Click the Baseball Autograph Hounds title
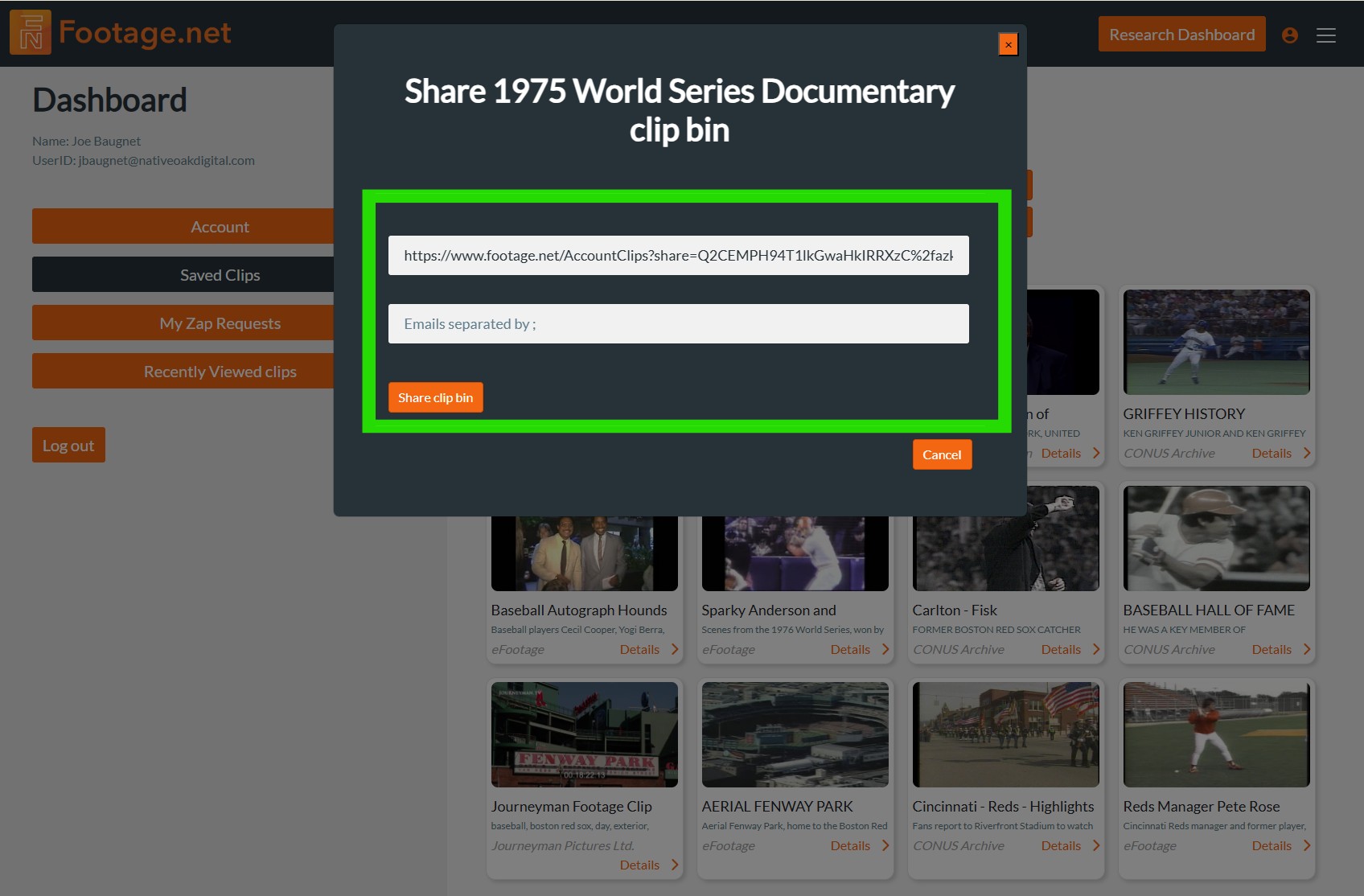The image size is (1364, 896). [579, 610]
